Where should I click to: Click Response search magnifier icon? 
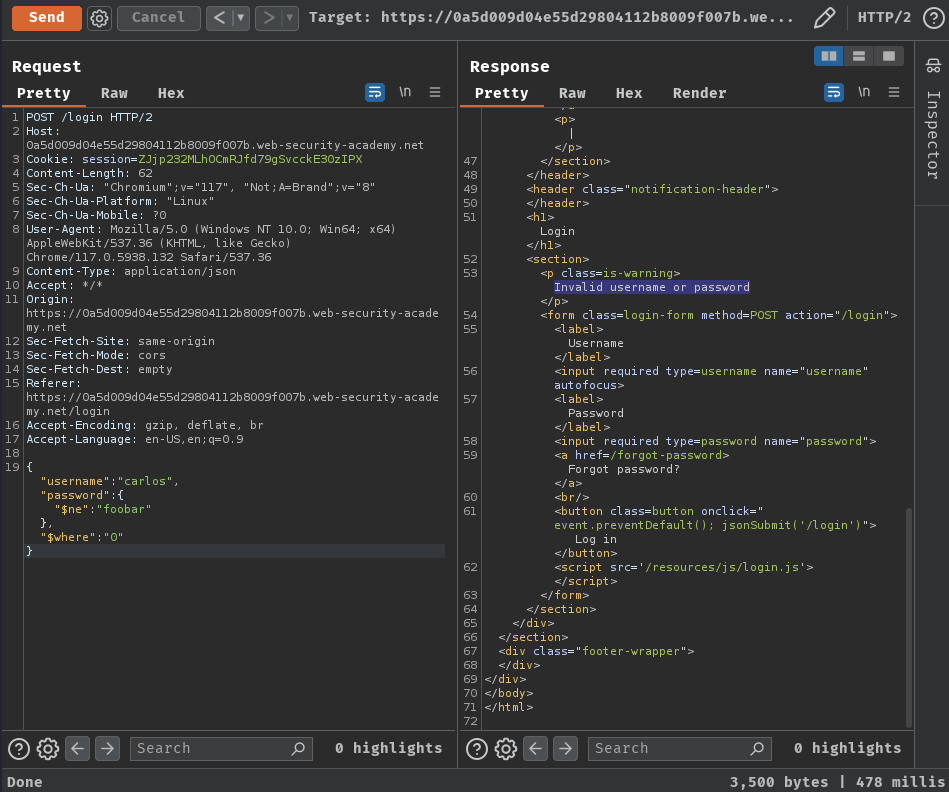click(x=757, y=749)
